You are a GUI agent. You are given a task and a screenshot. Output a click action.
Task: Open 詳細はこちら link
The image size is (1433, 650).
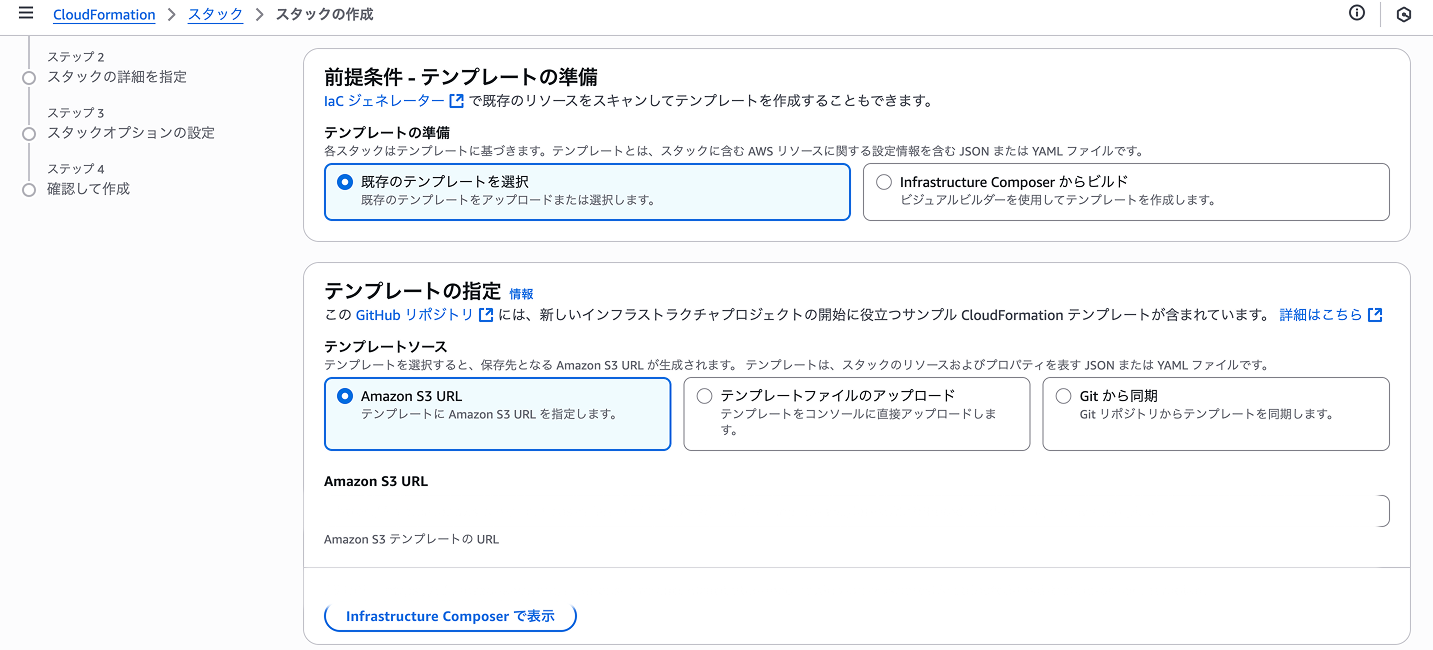coord(1321,315)
